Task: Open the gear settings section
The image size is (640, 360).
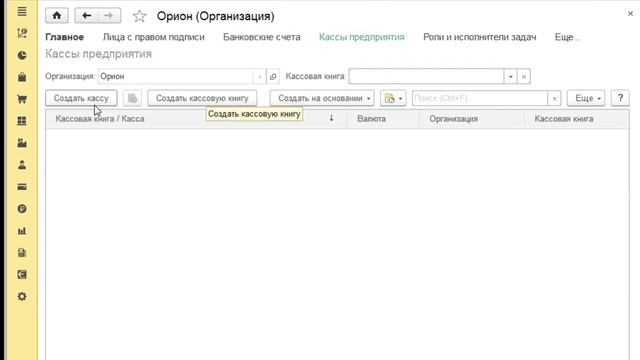Action: [22, 297]
